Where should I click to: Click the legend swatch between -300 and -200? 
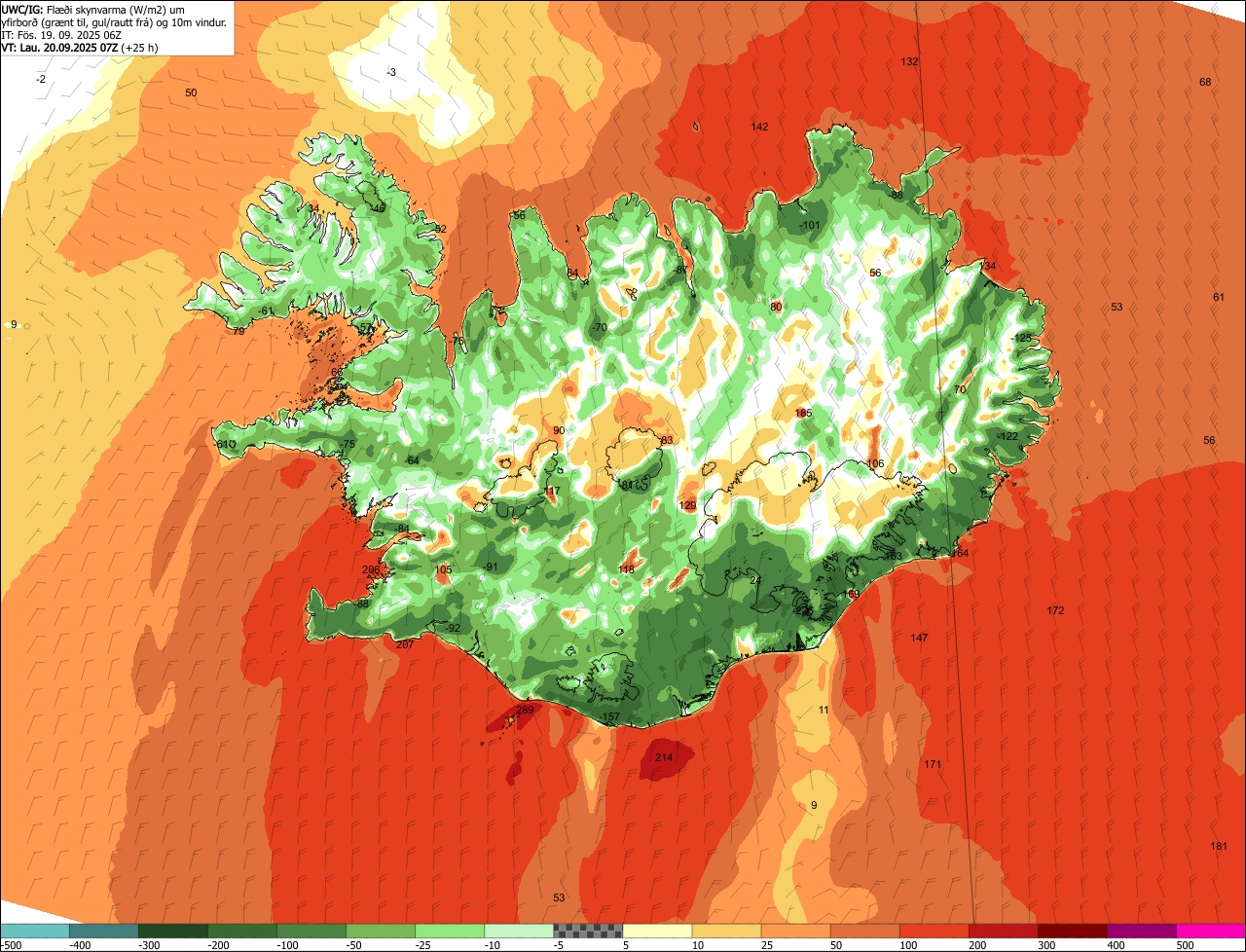coord(173,931)
